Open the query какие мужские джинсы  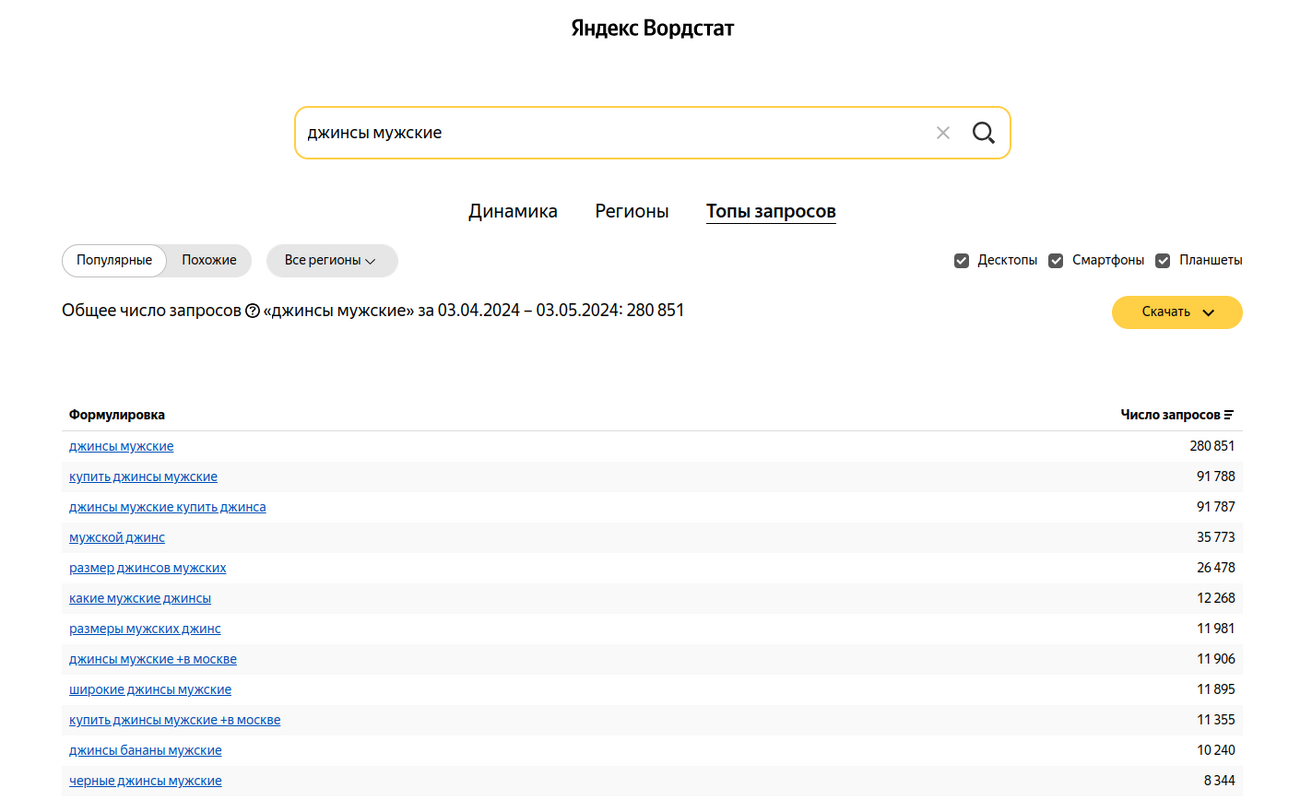[x=140, y=599]
